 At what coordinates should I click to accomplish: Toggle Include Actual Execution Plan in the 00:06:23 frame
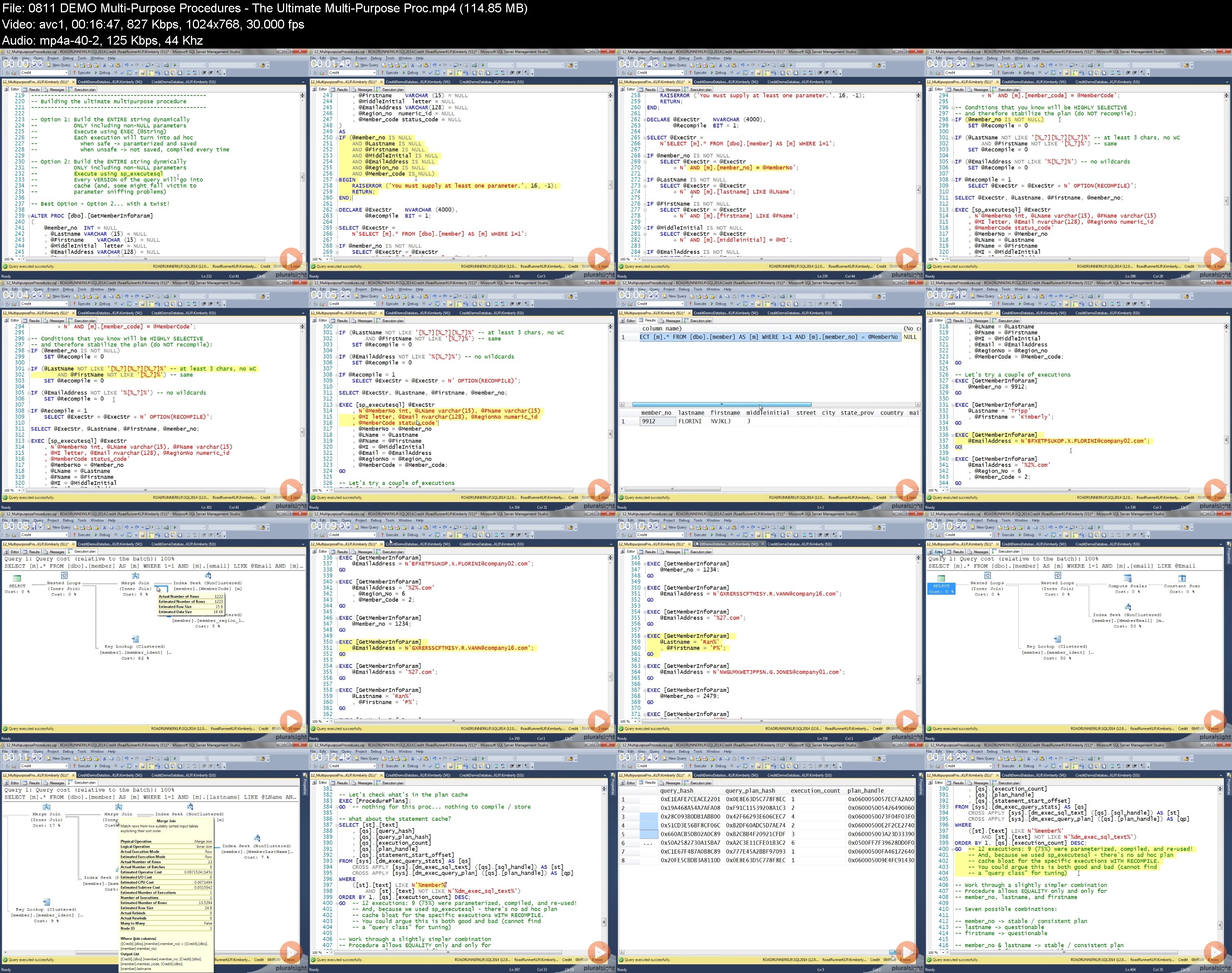click(766, 304)
